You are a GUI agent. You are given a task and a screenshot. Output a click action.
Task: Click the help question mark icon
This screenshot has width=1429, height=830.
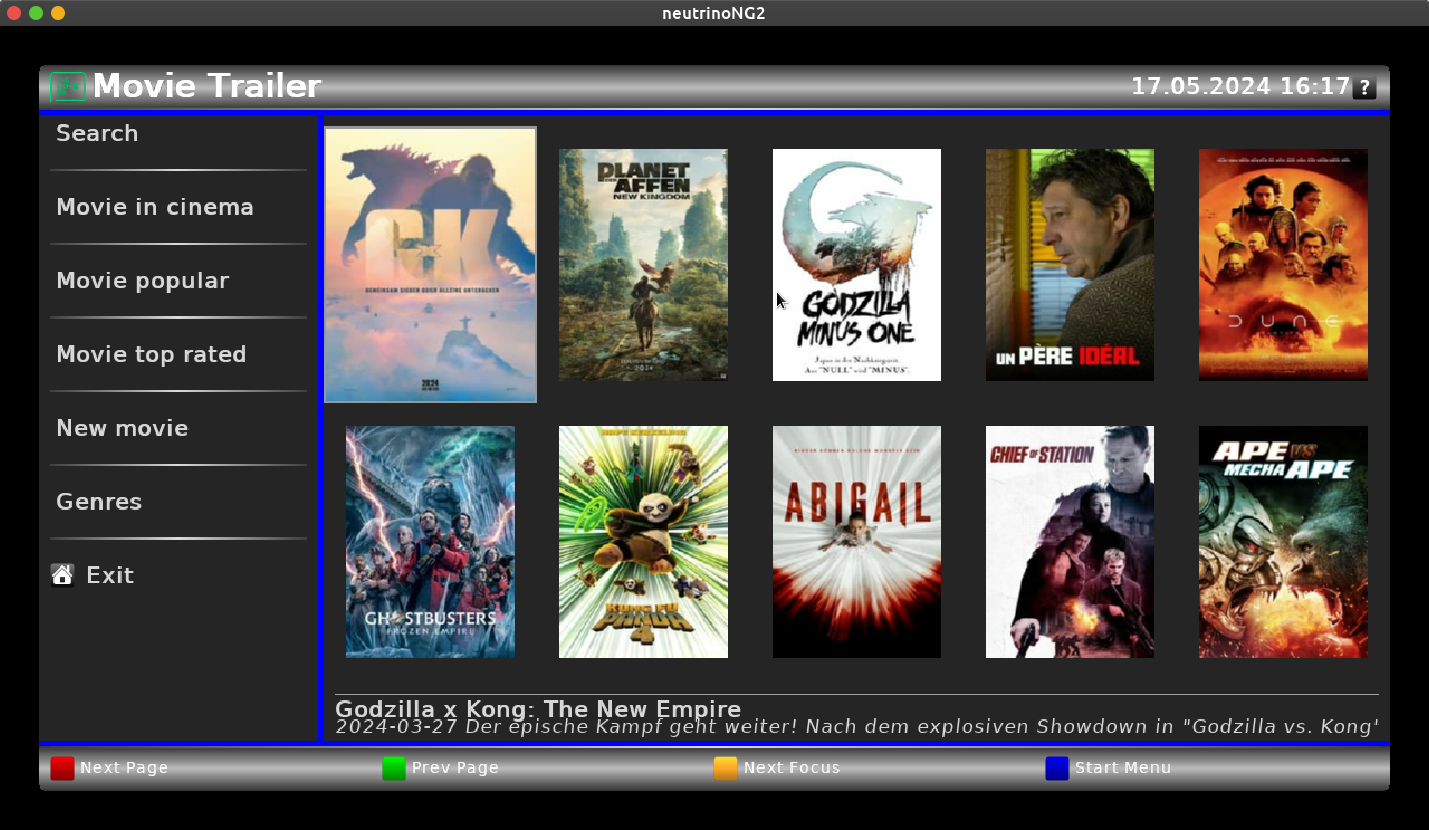point(1364,88)
